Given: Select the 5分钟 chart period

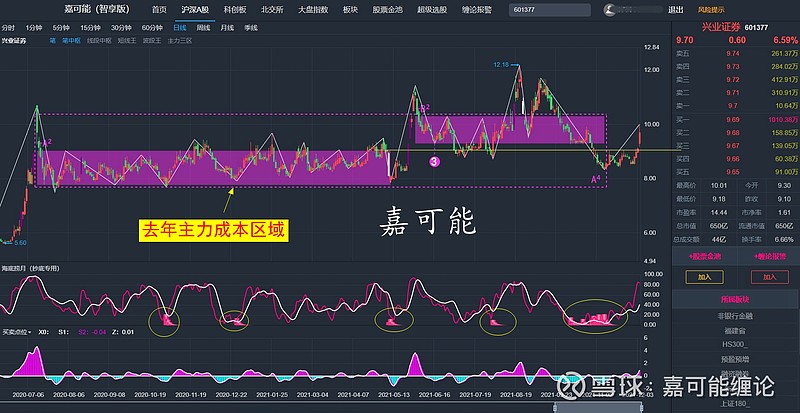Looking at the screenshot, I should (x=62, y=28).
